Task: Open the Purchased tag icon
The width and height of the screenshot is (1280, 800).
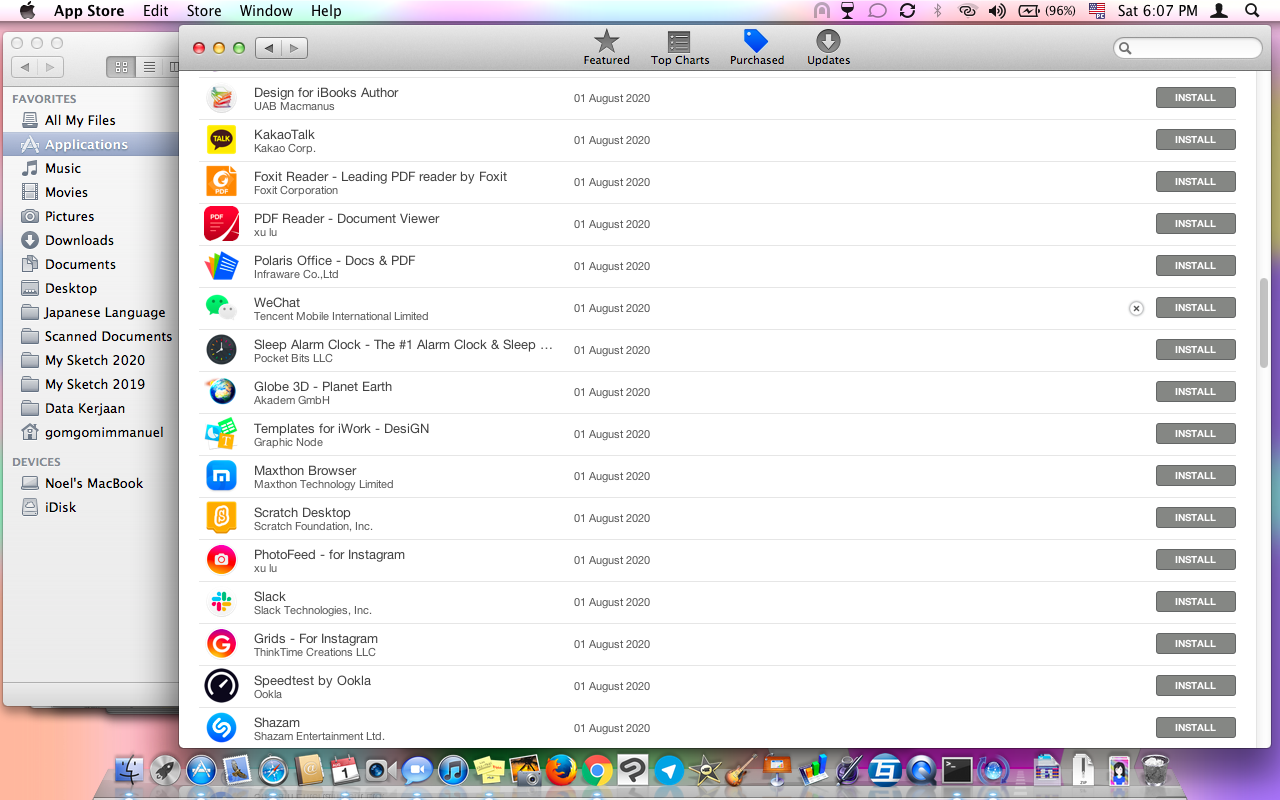Action: tap(756, 41)
